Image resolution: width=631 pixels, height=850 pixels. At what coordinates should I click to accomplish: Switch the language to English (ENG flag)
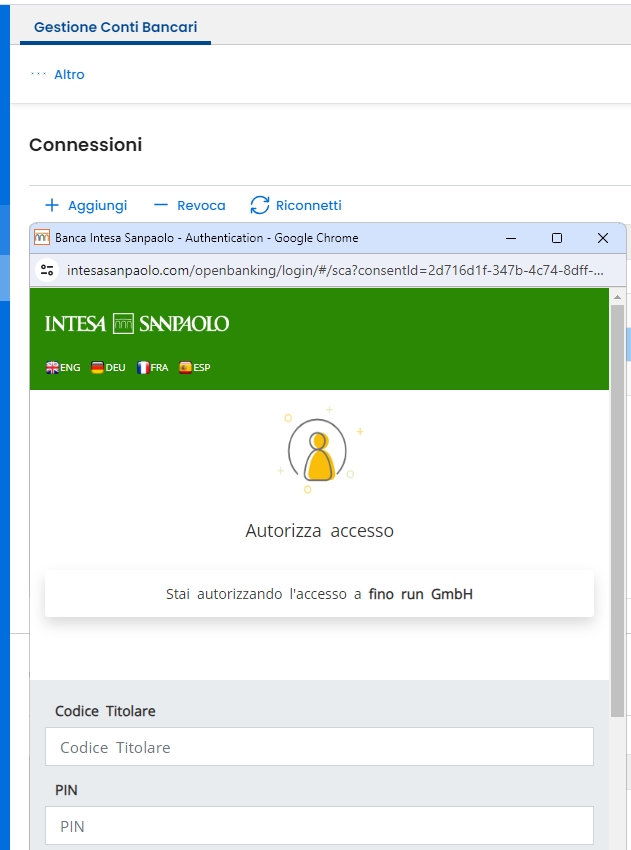click(63, 368)
